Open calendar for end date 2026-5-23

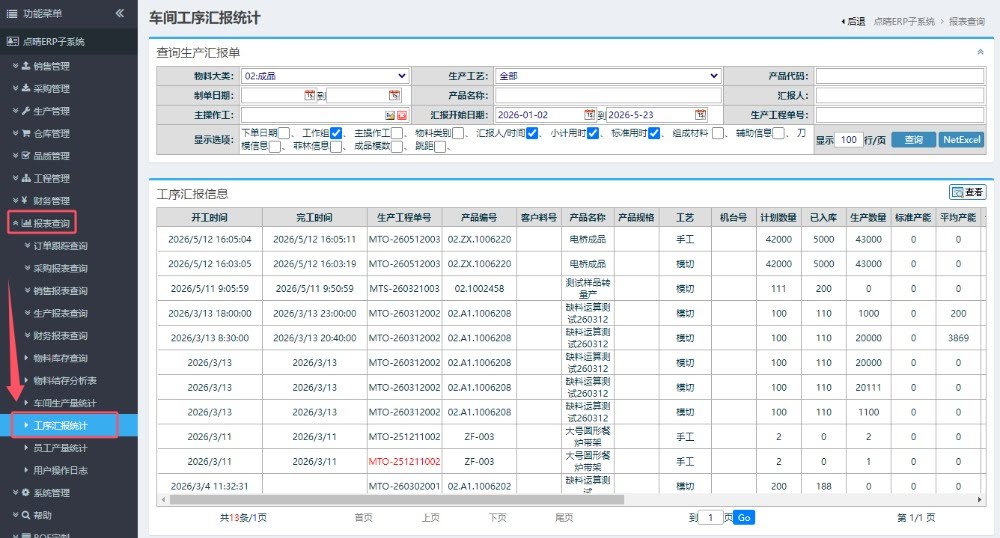point(701,115)
